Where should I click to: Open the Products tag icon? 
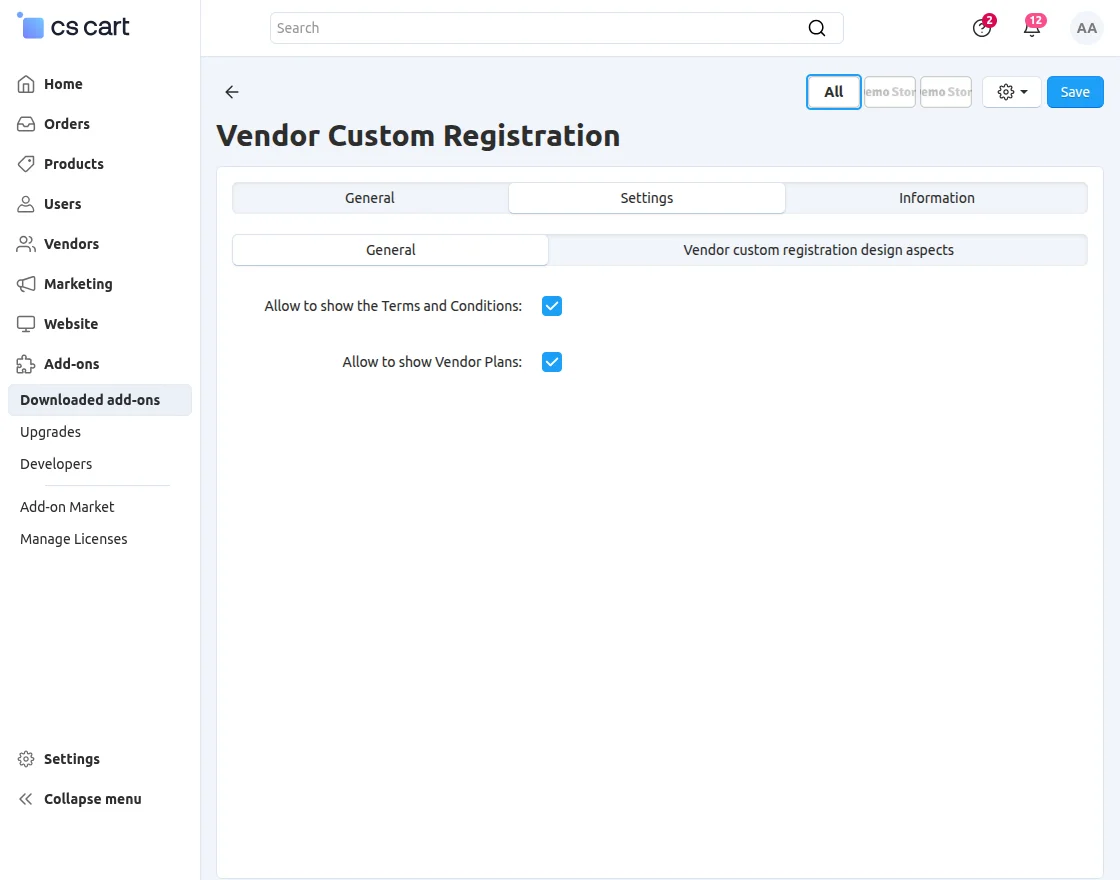(26, 164)
